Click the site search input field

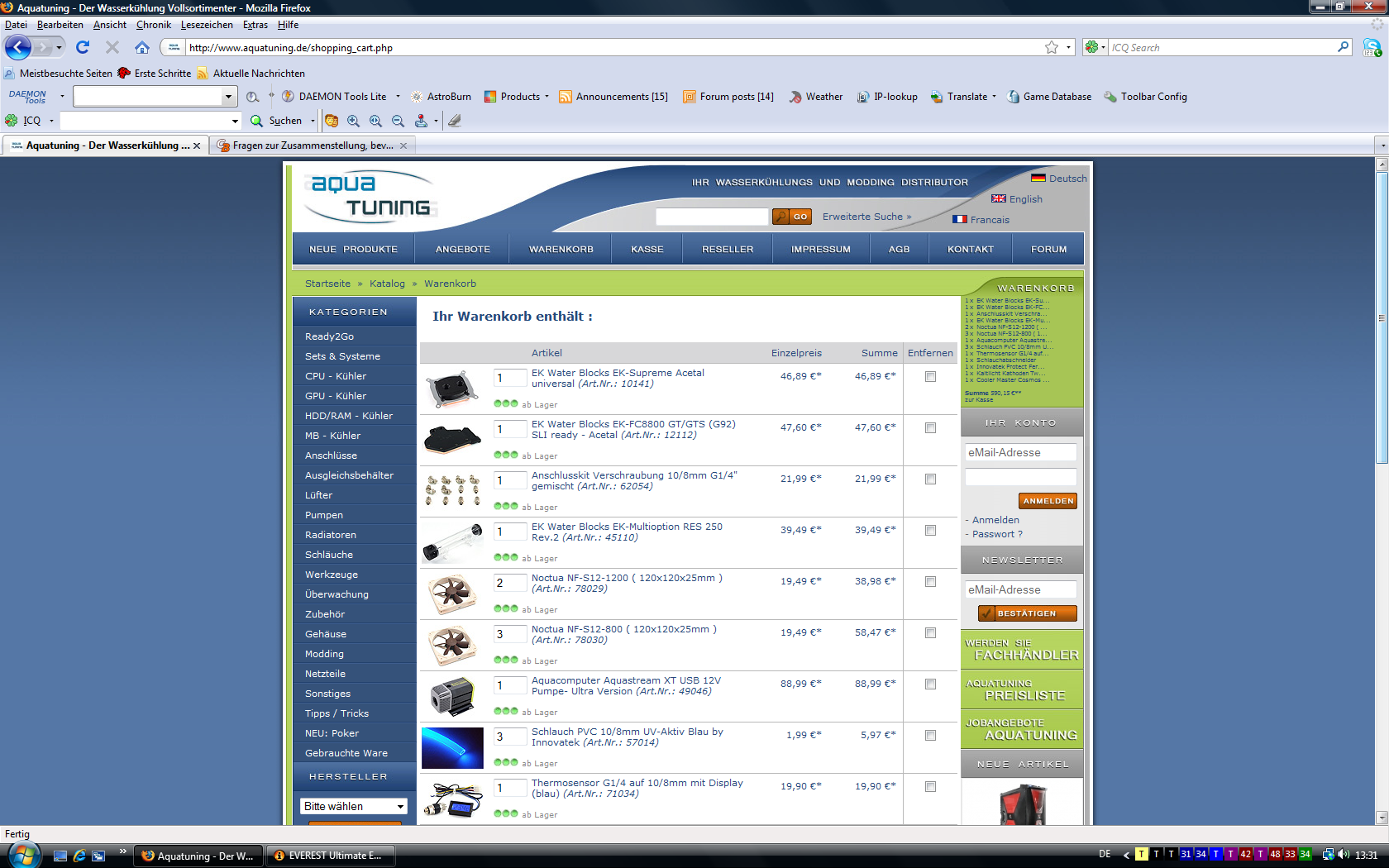[712, 217]
